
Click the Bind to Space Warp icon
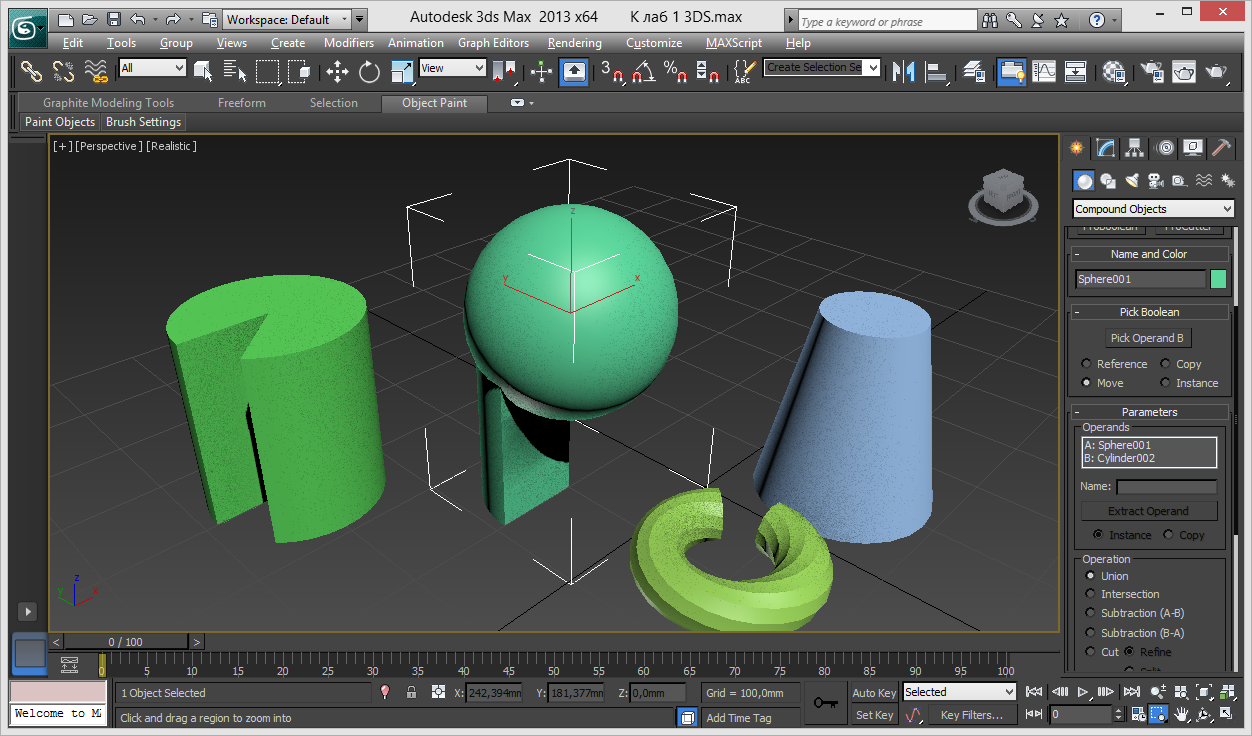[x=96, y=71]
